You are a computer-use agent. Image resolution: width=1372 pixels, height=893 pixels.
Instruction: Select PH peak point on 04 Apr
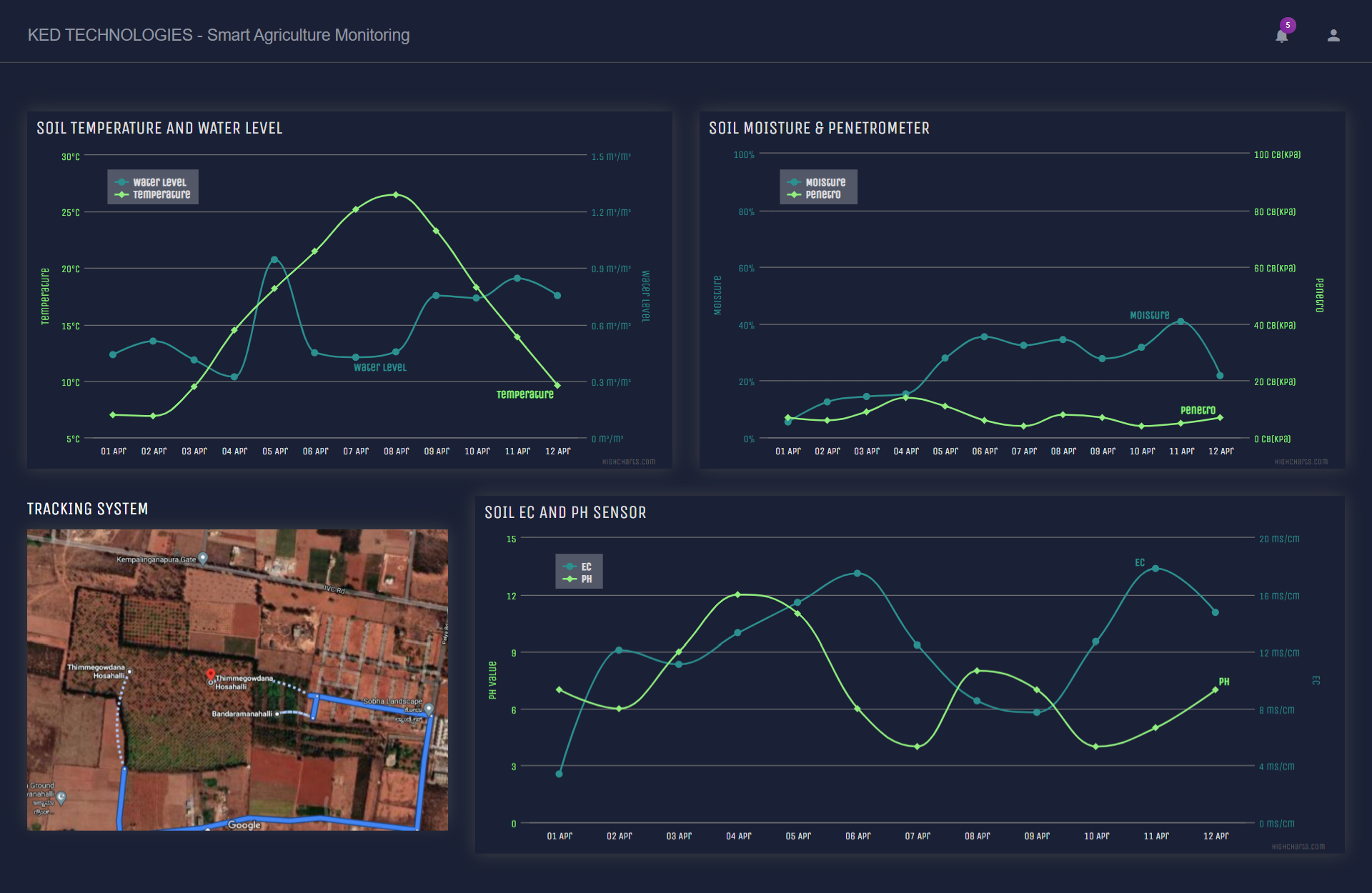click(x=738, y=594)
